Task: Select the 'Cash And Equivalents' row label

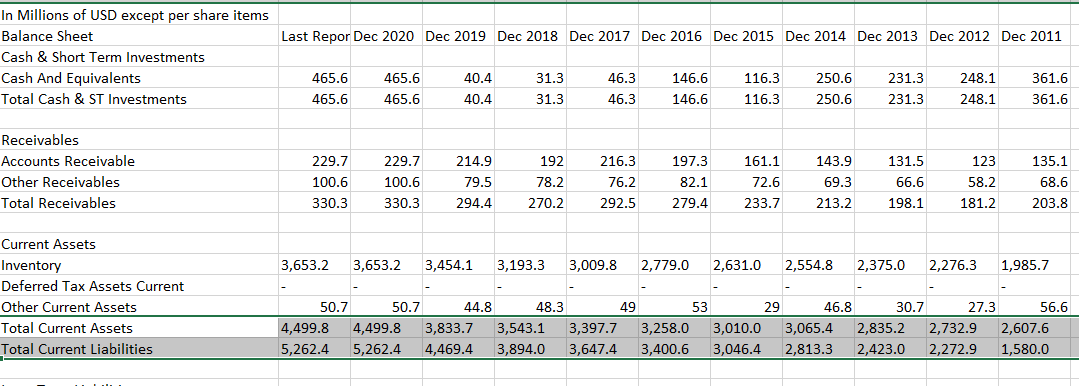Action: (x=140, y=78)
